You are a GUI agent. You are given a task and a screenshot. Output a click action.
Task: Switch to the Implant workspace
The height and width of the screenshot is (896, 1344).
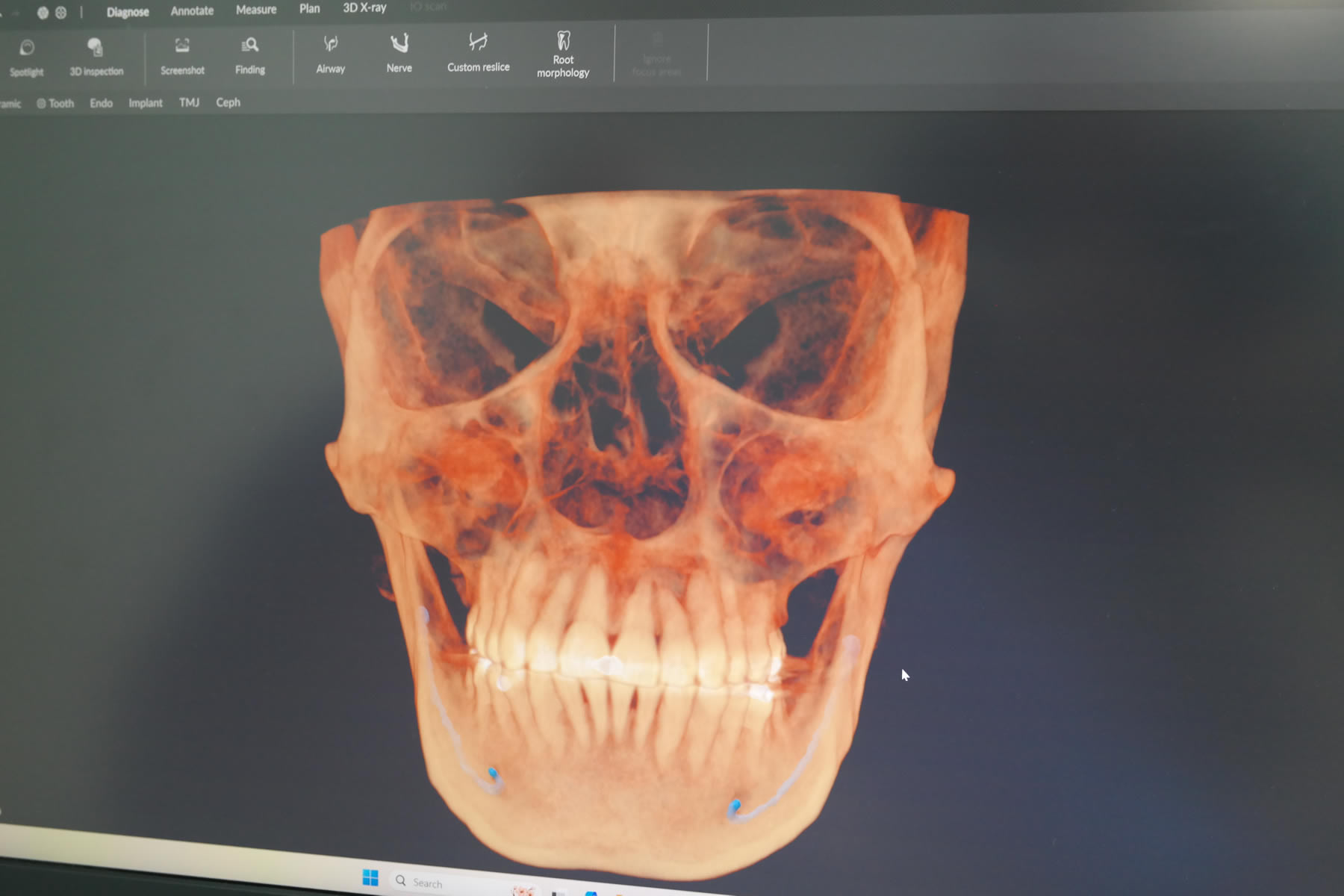(145, 103)
